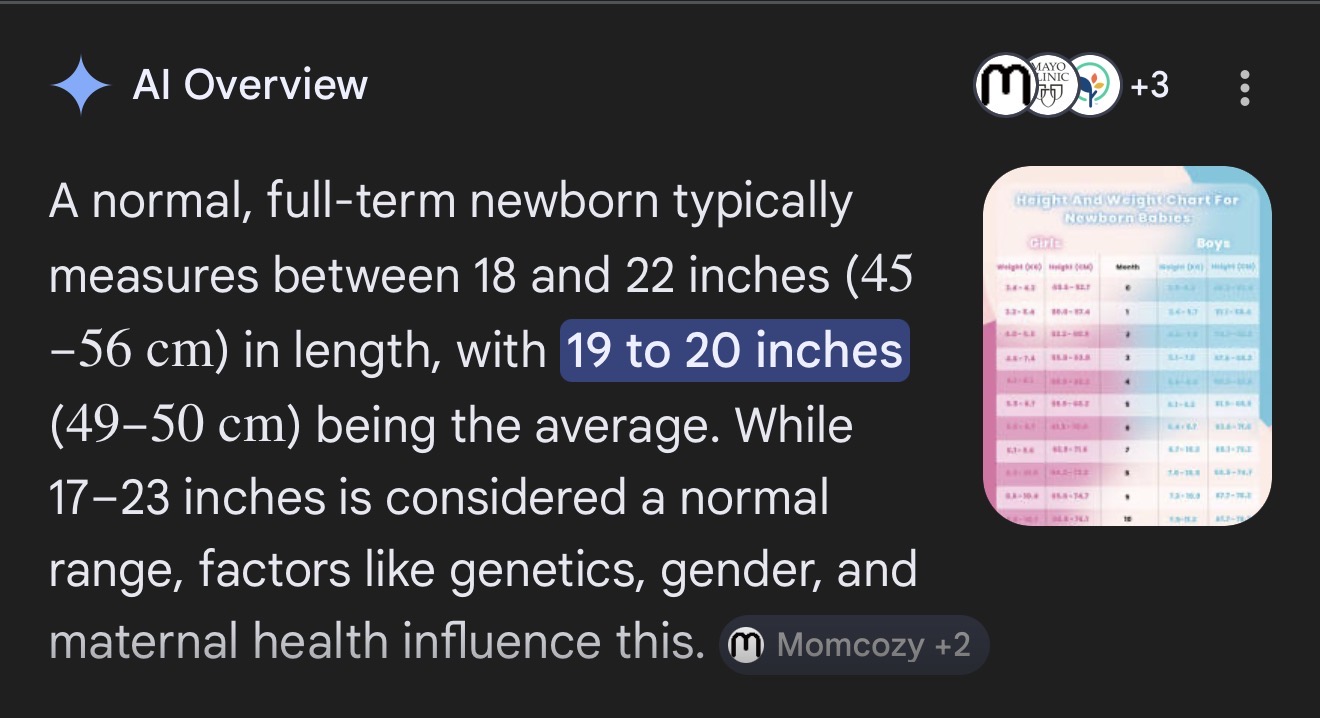Open the Momcozy source icon at top
This screenshot has width=1320, height=718.
(x=1003, y=86)
